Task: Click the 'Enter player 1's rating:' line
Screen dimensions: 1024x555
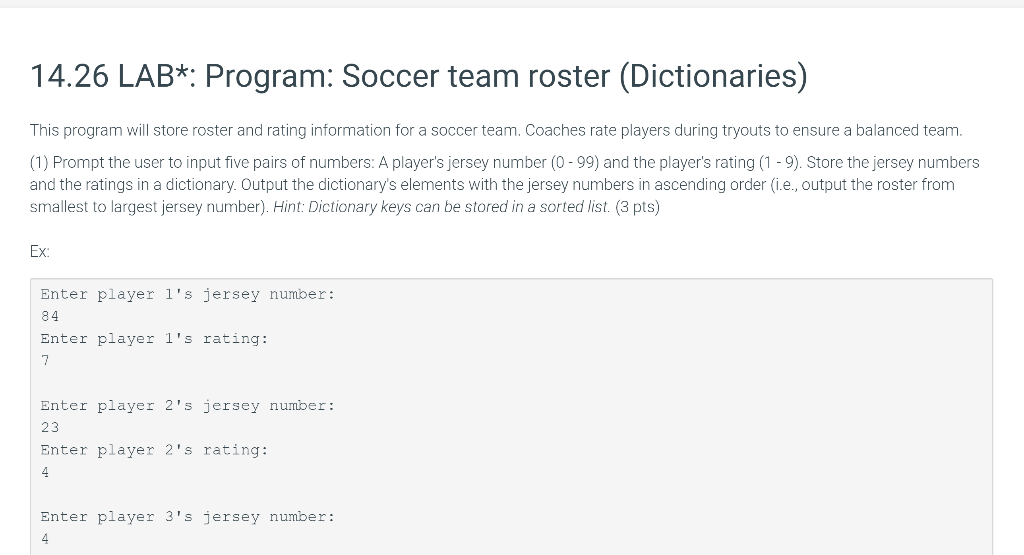Action: click(x=154, y=339)
